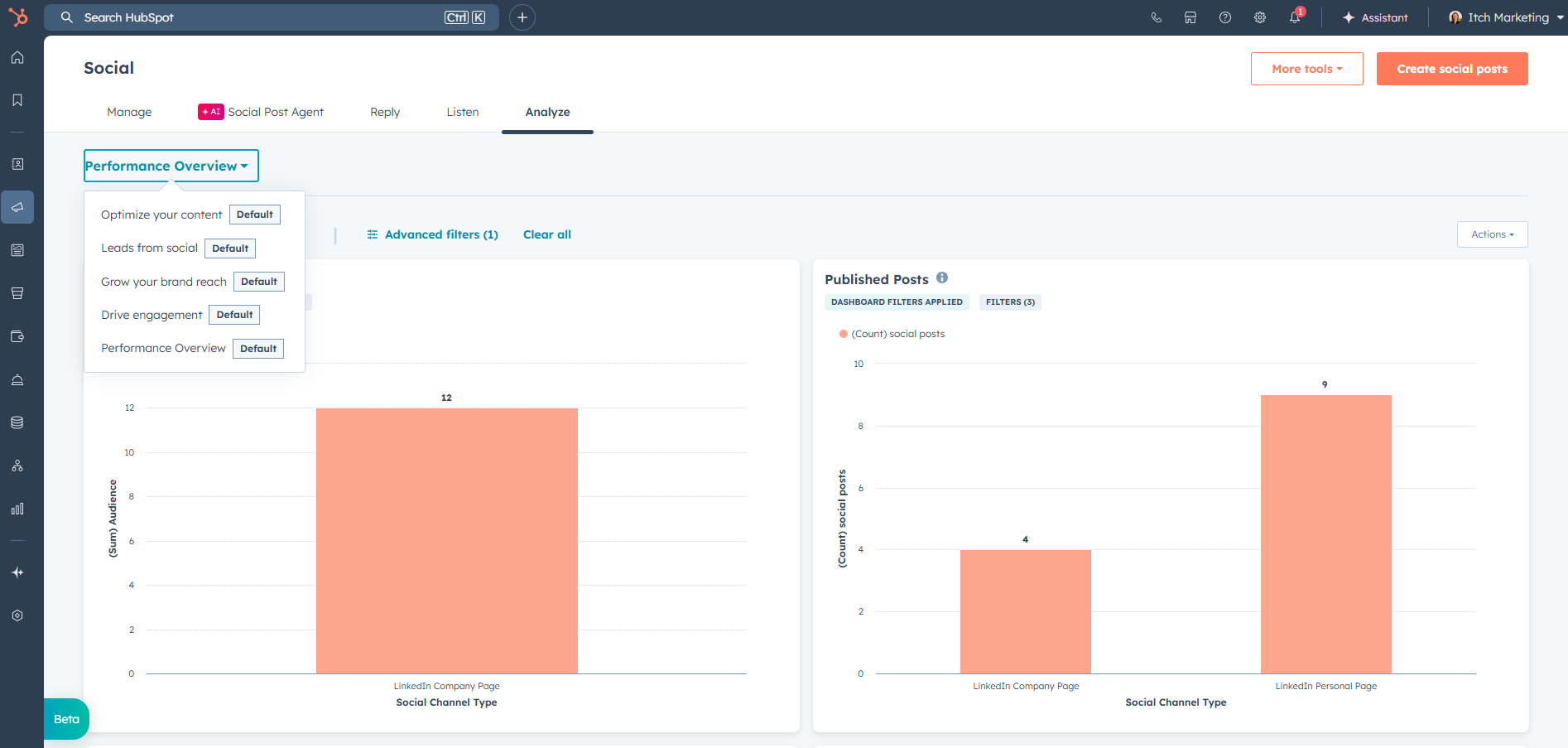Screen dimensions: 1568x748
Task: Click Create social posts button
Action: [1452, 69]
